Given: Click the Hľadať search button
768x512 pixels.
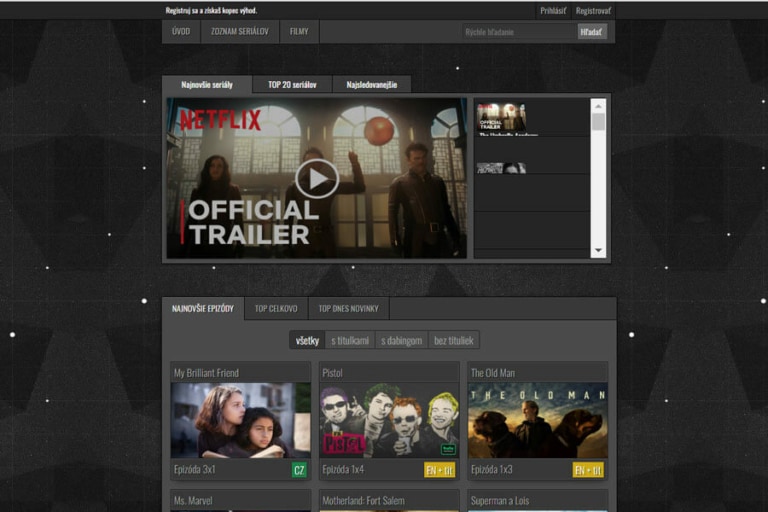Looking at the screenshot, I should 592,32.
